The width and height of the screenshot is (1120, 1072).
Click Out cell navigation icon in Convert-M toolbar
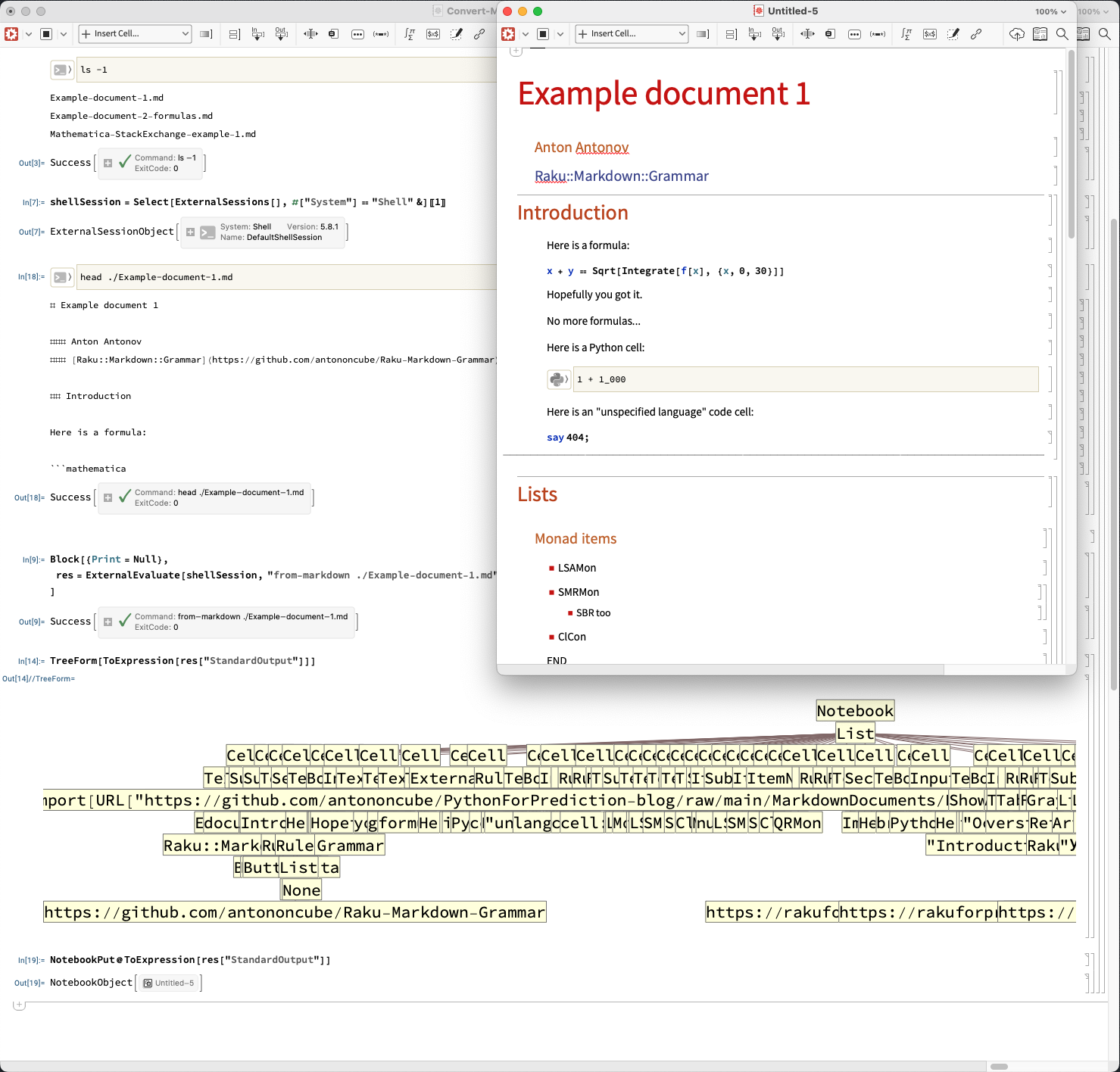coord(281,34)
